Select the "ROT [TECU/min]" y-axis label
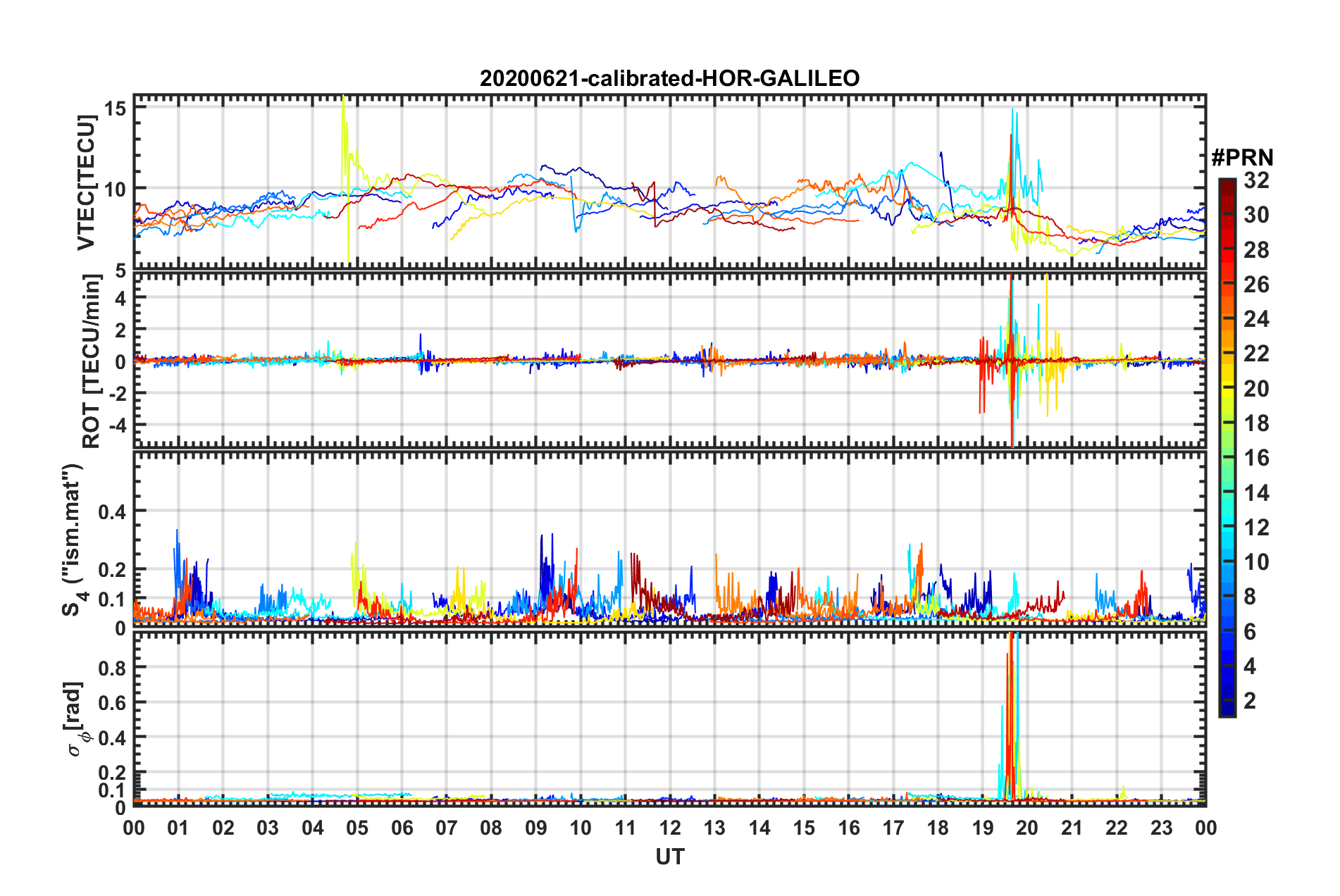The image size is (1340, 896). tap(91, 361)
